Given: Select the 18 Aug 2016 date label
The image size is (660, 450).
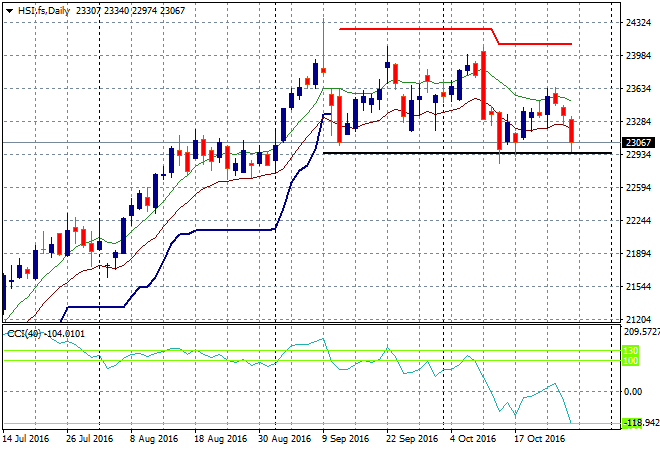Looking at the screenshot, I should (221, 439).
